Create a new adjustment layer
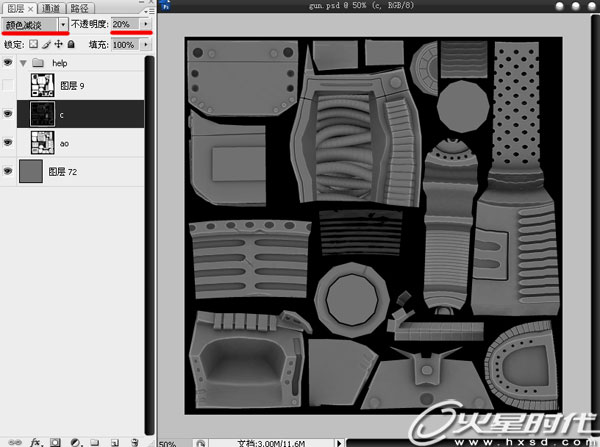The image size is (600, 447). click(75, 442)
